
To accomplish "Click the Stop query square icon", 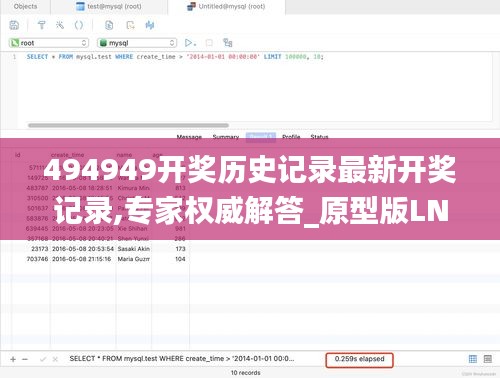I will coord(209,43).
